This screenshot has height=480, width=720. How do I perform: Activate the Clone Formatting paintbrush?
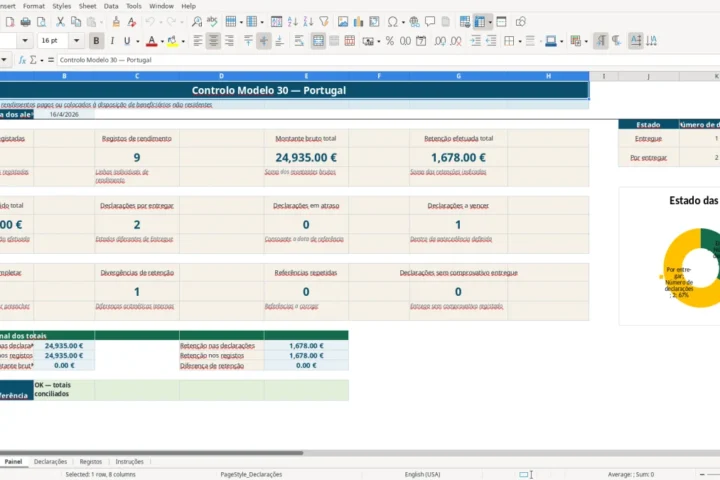(x=116, y=22)
